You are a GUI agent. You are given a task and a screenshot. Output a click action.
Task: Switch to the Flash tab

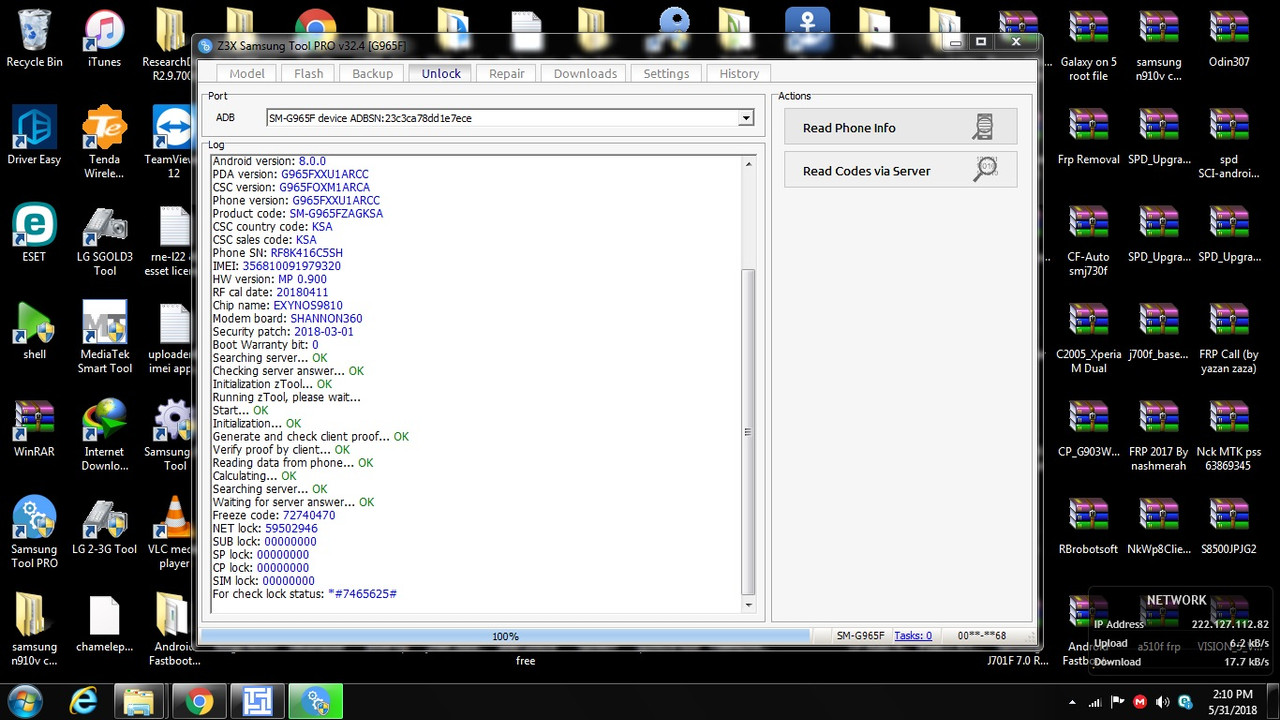pos(309,73)
